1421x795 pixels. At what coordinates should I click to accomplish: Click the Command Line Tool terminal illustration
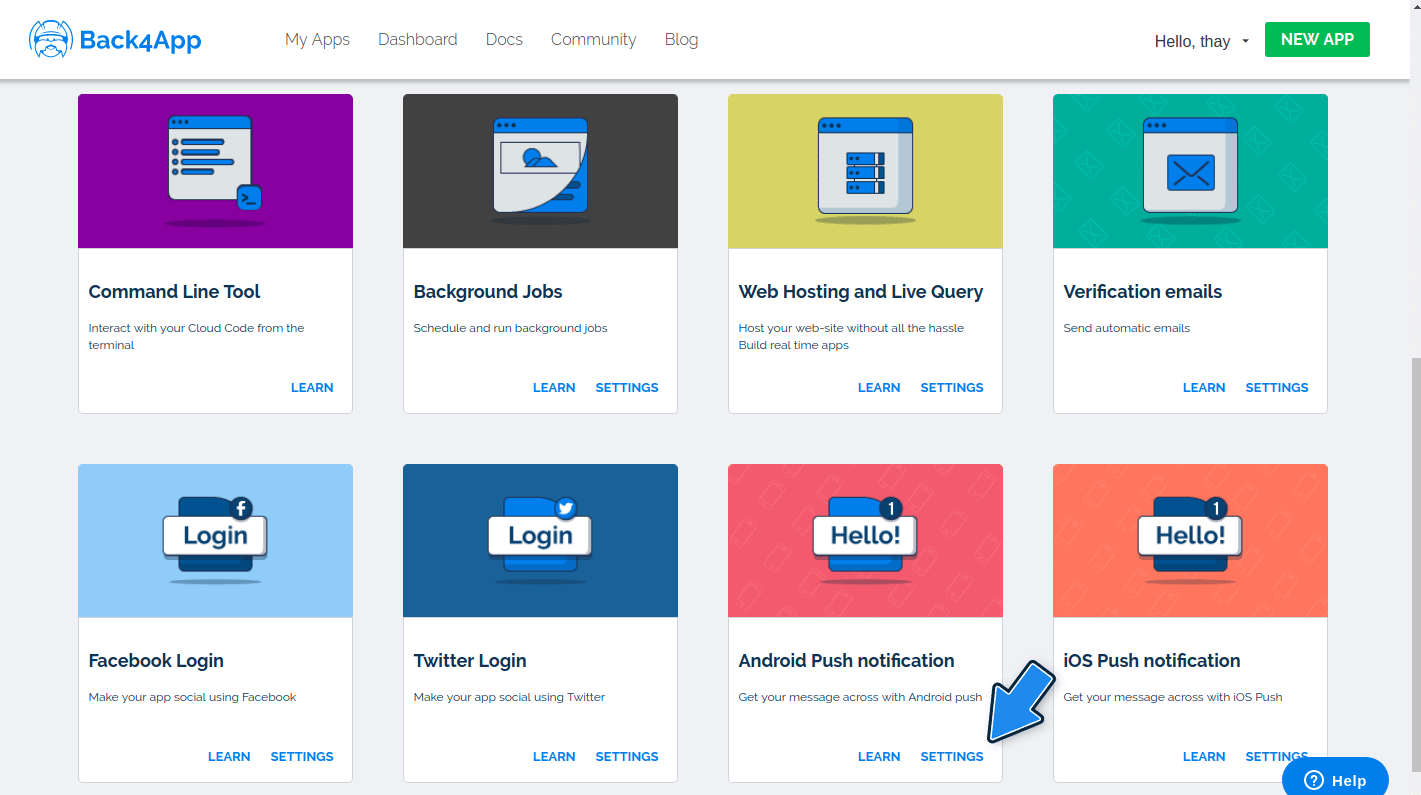tap(215, 171)
